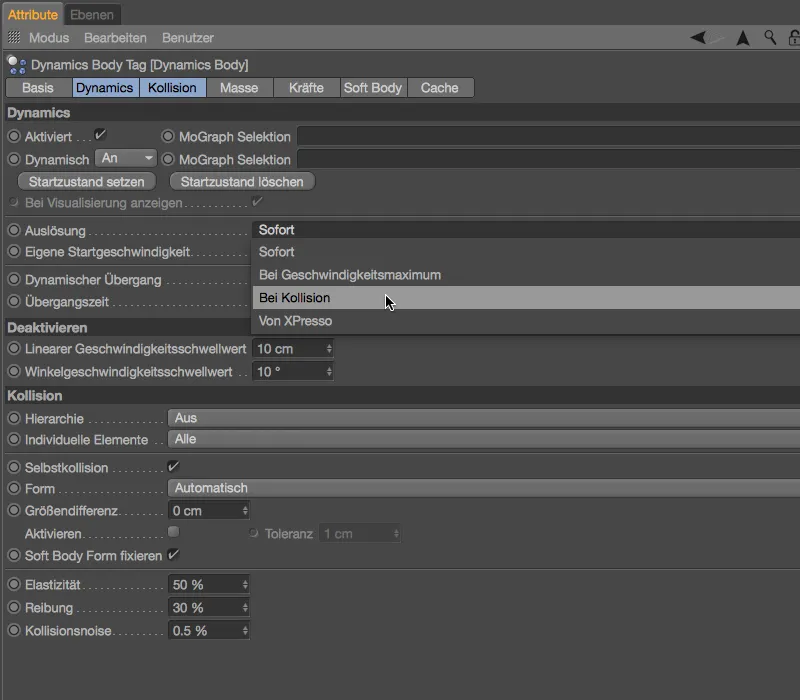Open the Bearbeiten menu

pyautogui.click(x=115, y=38)
